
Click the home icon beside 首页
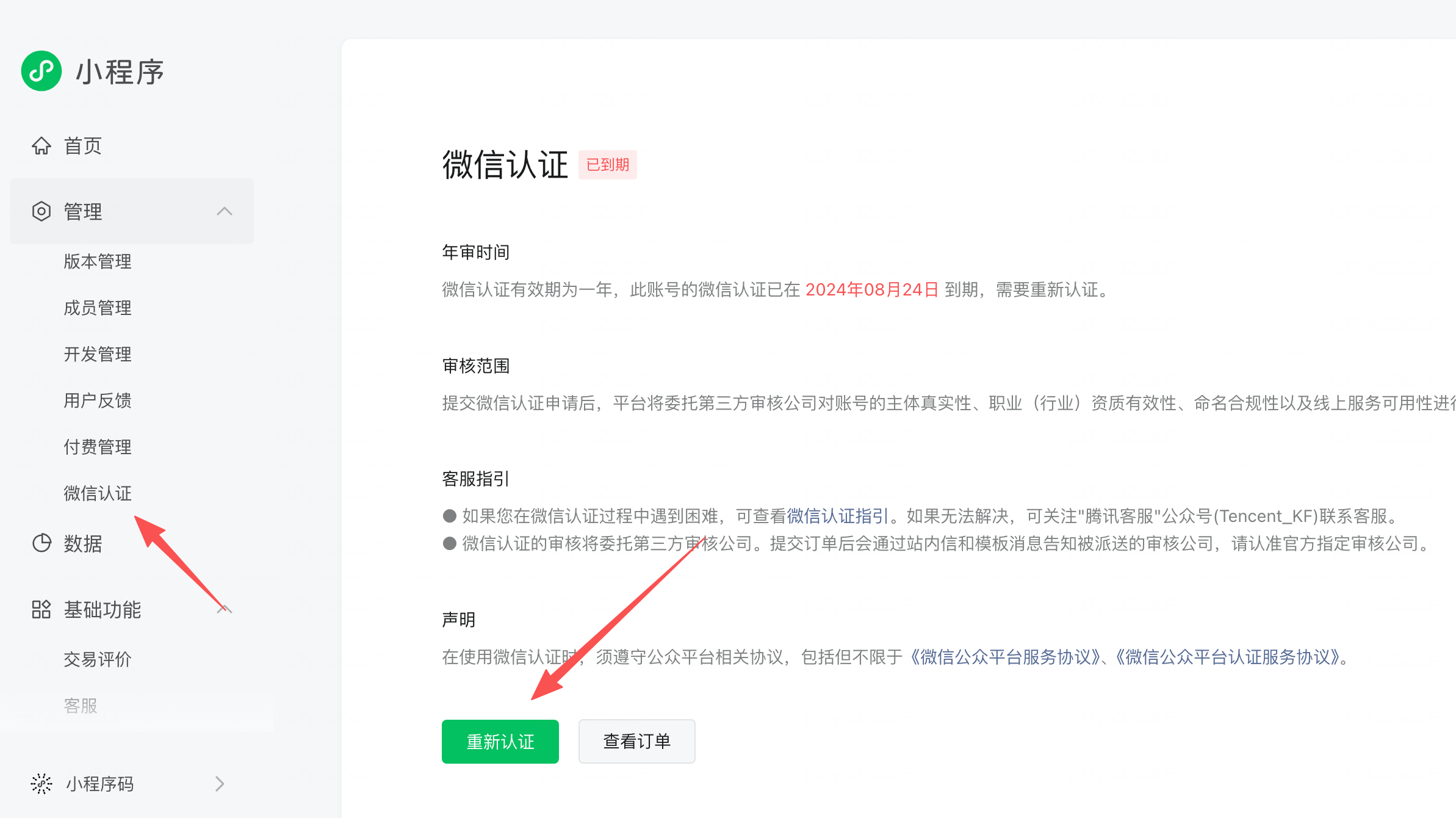point(41,146)
